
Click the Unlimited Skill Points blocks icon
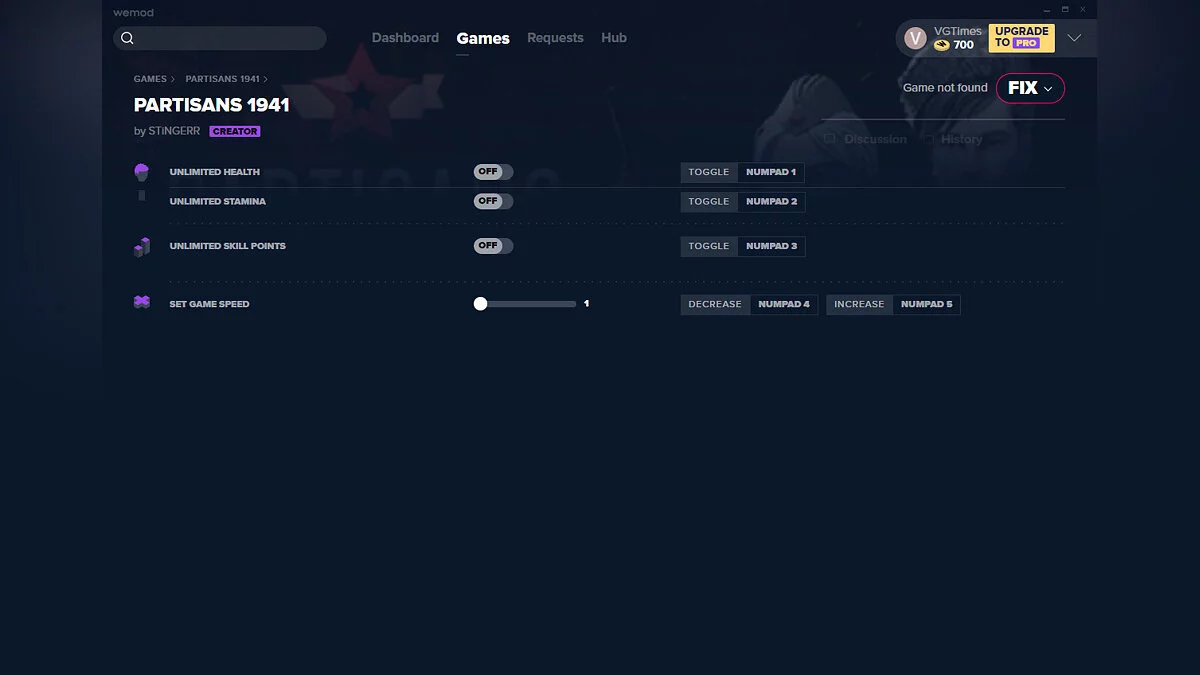tap(141, 247)
